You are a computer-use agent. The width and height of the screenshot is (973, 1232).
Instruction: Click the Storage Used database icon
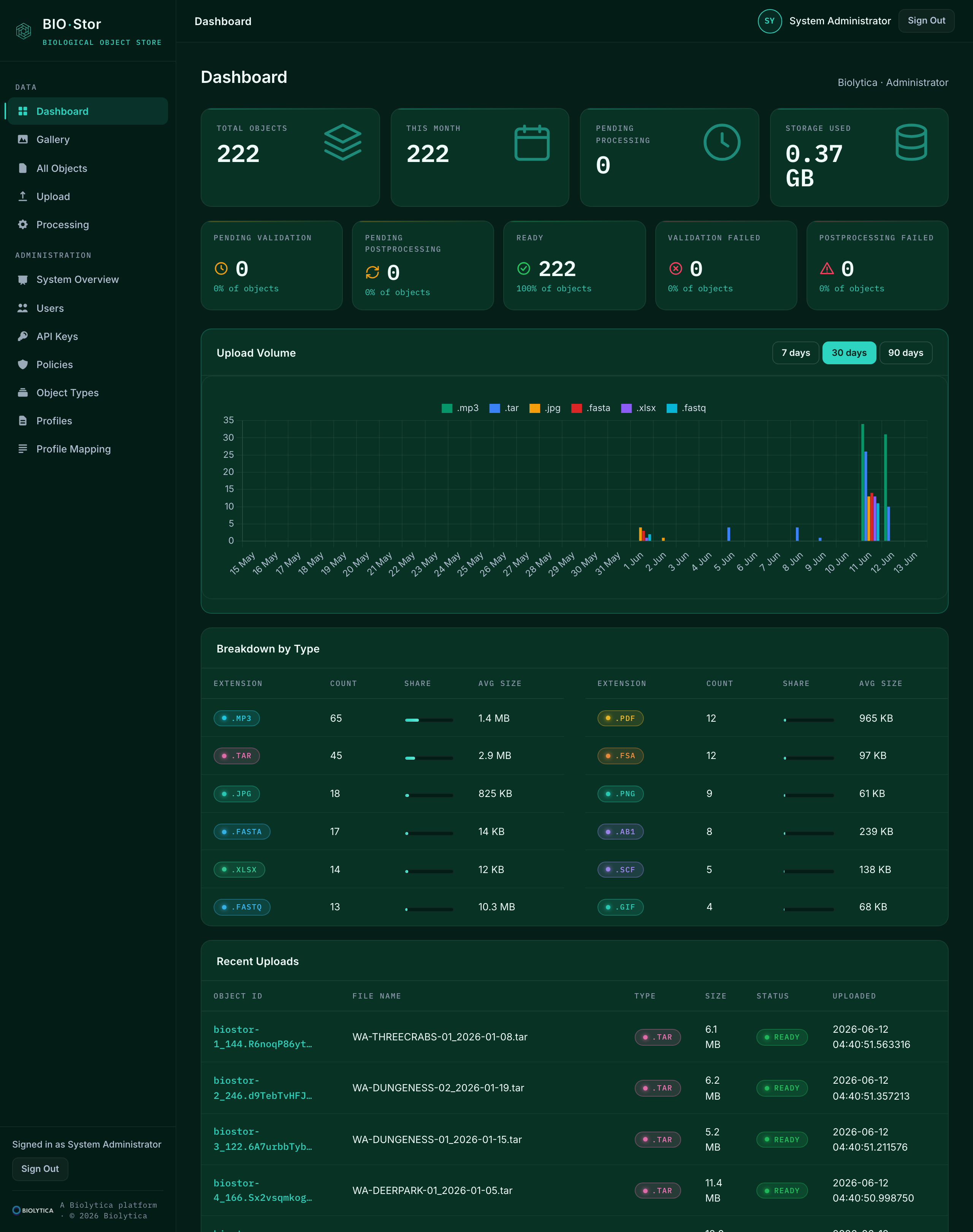coord(911,142)
